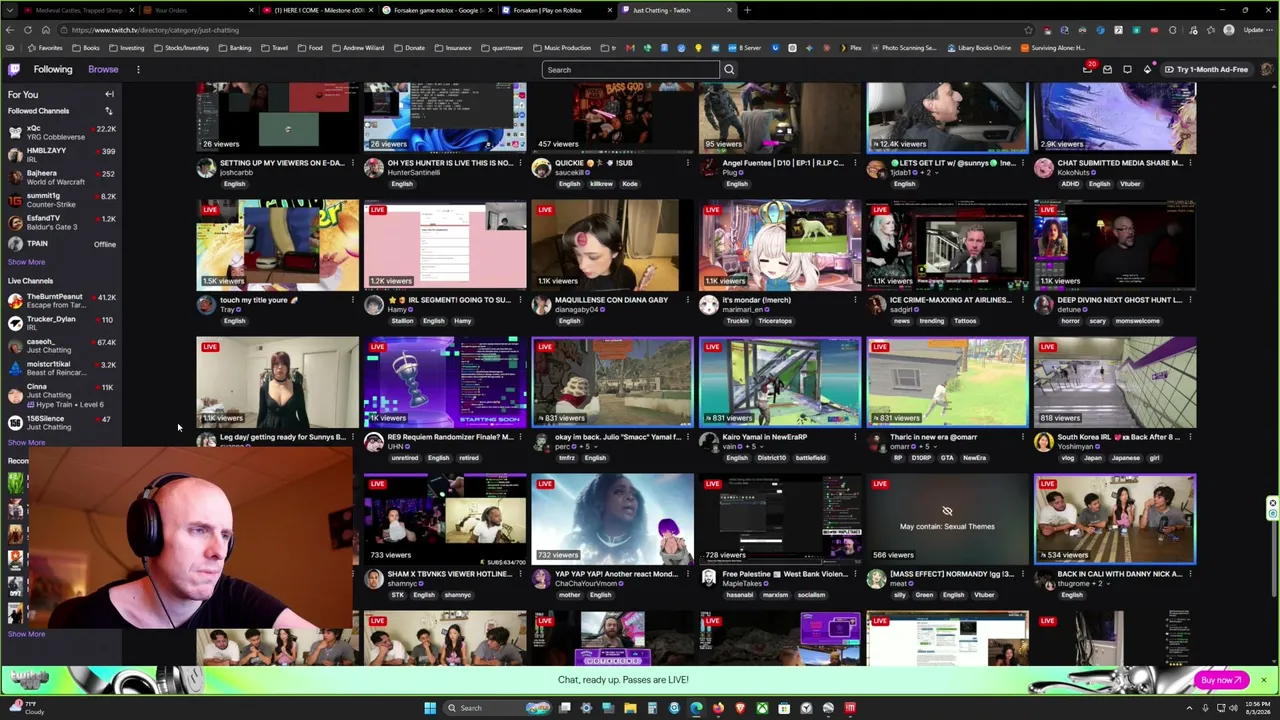This screenshot has height=720, width=1280.
Task: Open the Gmail bookmark icon
Action: 630,48
